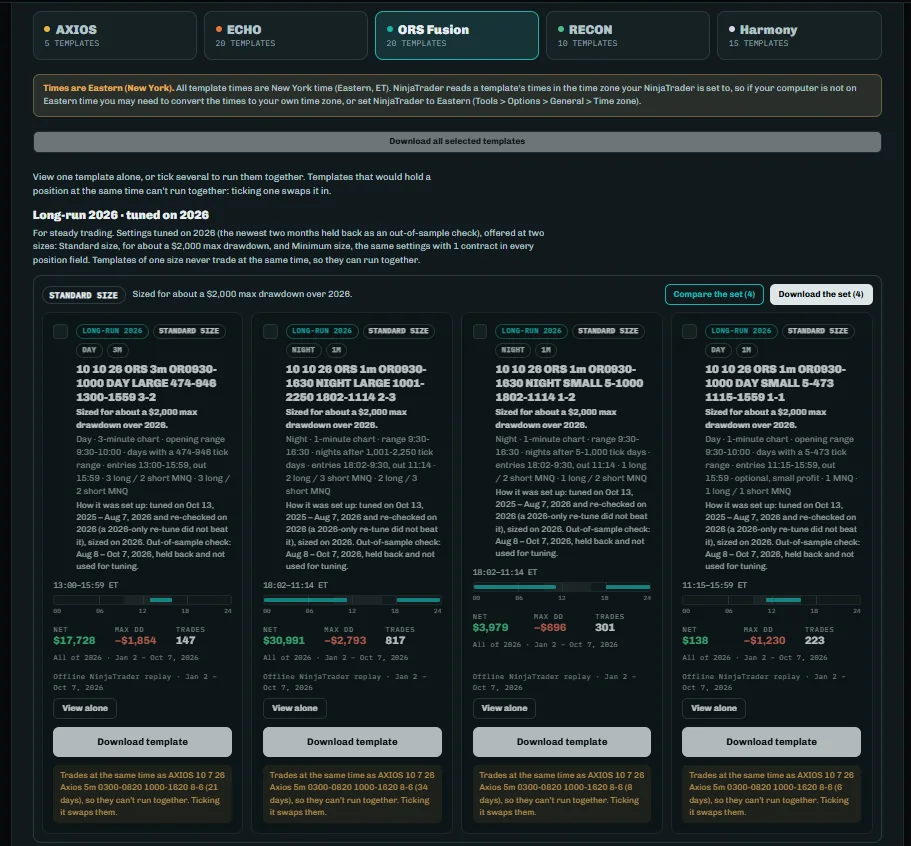Click the 13:00-15:59 ET time bar

142,600
